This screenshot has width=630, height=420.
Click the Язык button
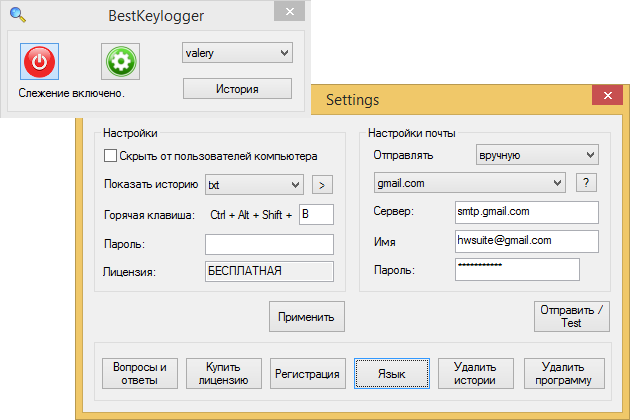tap(392, 373)
